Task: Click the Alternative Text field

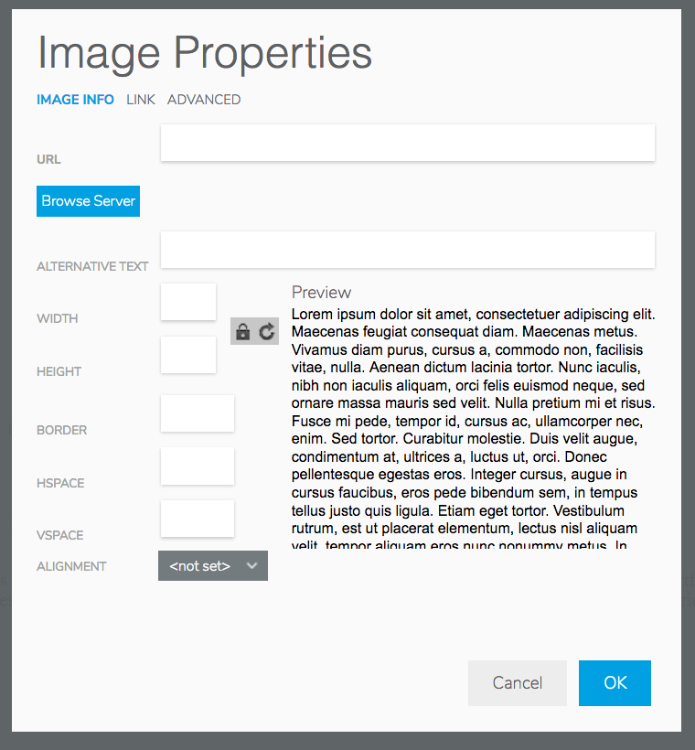Action: (x=408, y=250)
